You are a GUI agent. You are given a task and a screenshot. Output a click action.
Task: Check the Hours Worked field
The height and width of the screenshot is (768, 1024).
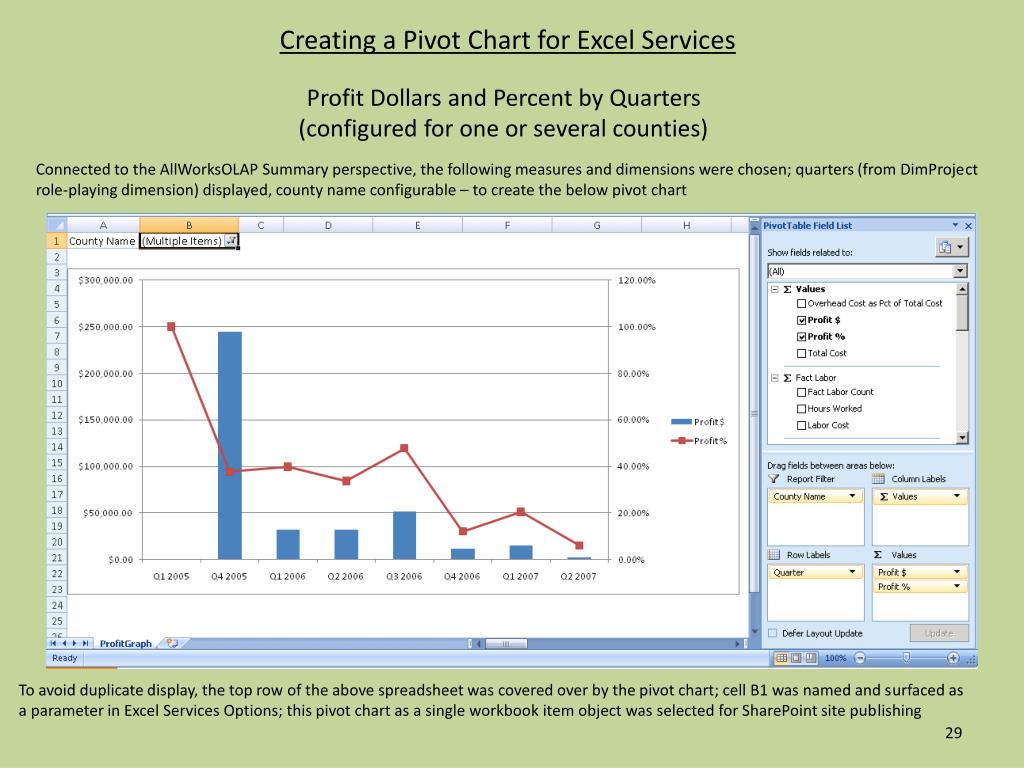[801, 409]
